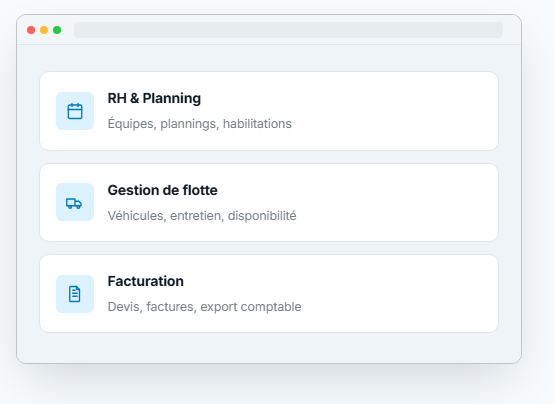Click 'Équipes, plannings, habilitations' description
The image size is (555, 404).
pyautogui.click(x=200, y=124)
